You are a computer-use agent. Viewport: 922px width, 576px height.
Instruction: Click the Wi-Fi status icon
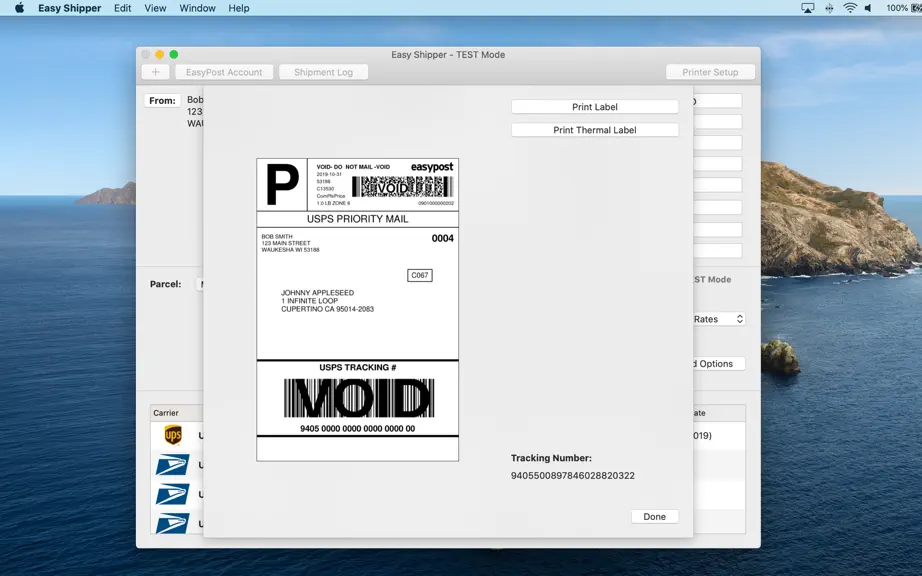[849, 8]
